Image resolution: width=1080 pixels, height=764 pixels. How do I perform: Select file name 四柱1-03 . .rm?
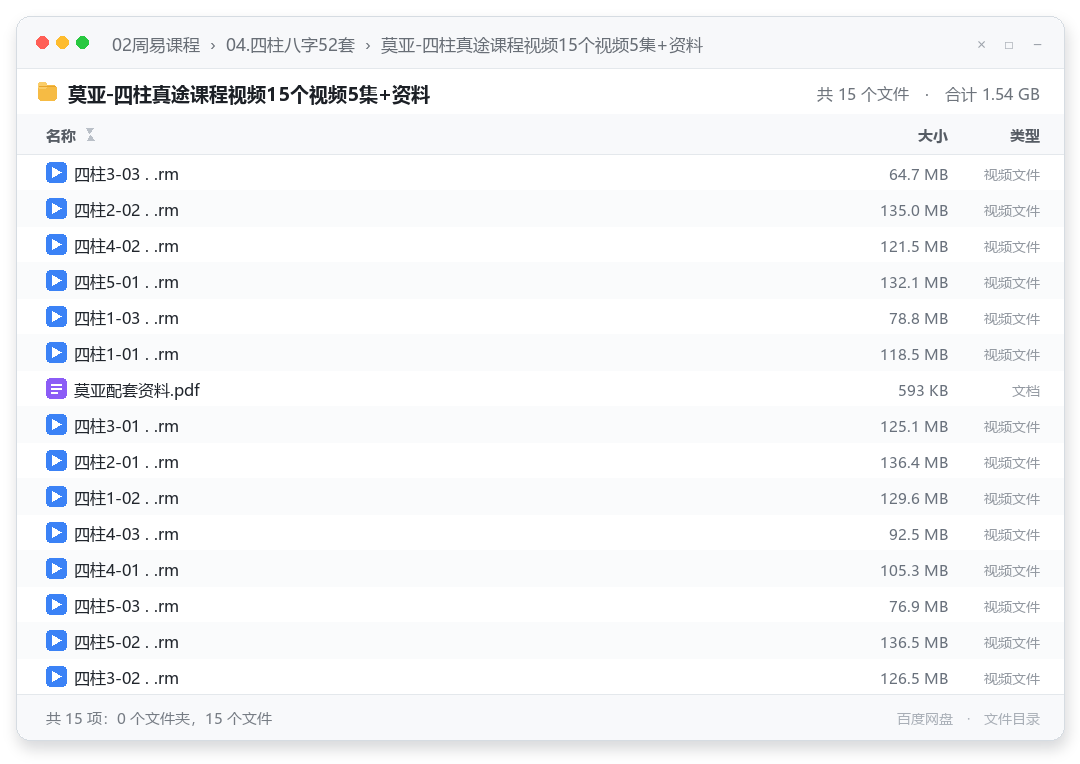[x=126, y=318]
